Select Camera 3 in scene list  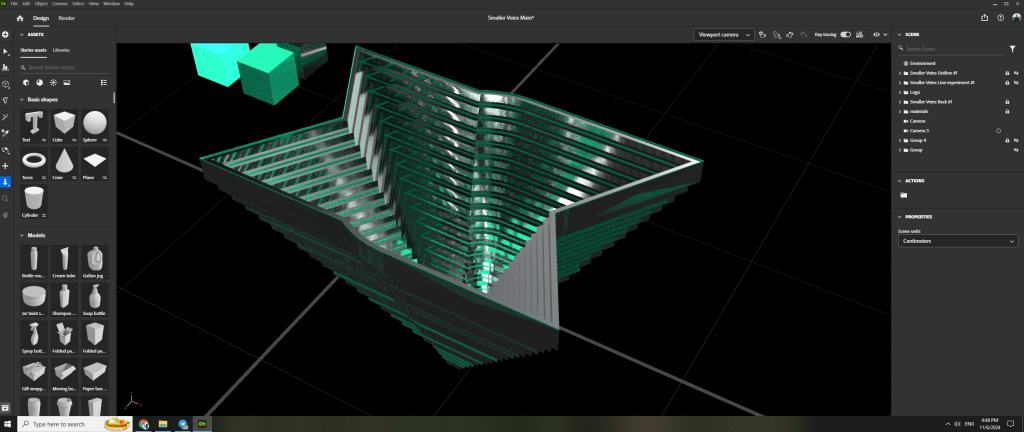pyautogui.click(x=919, y=131)
